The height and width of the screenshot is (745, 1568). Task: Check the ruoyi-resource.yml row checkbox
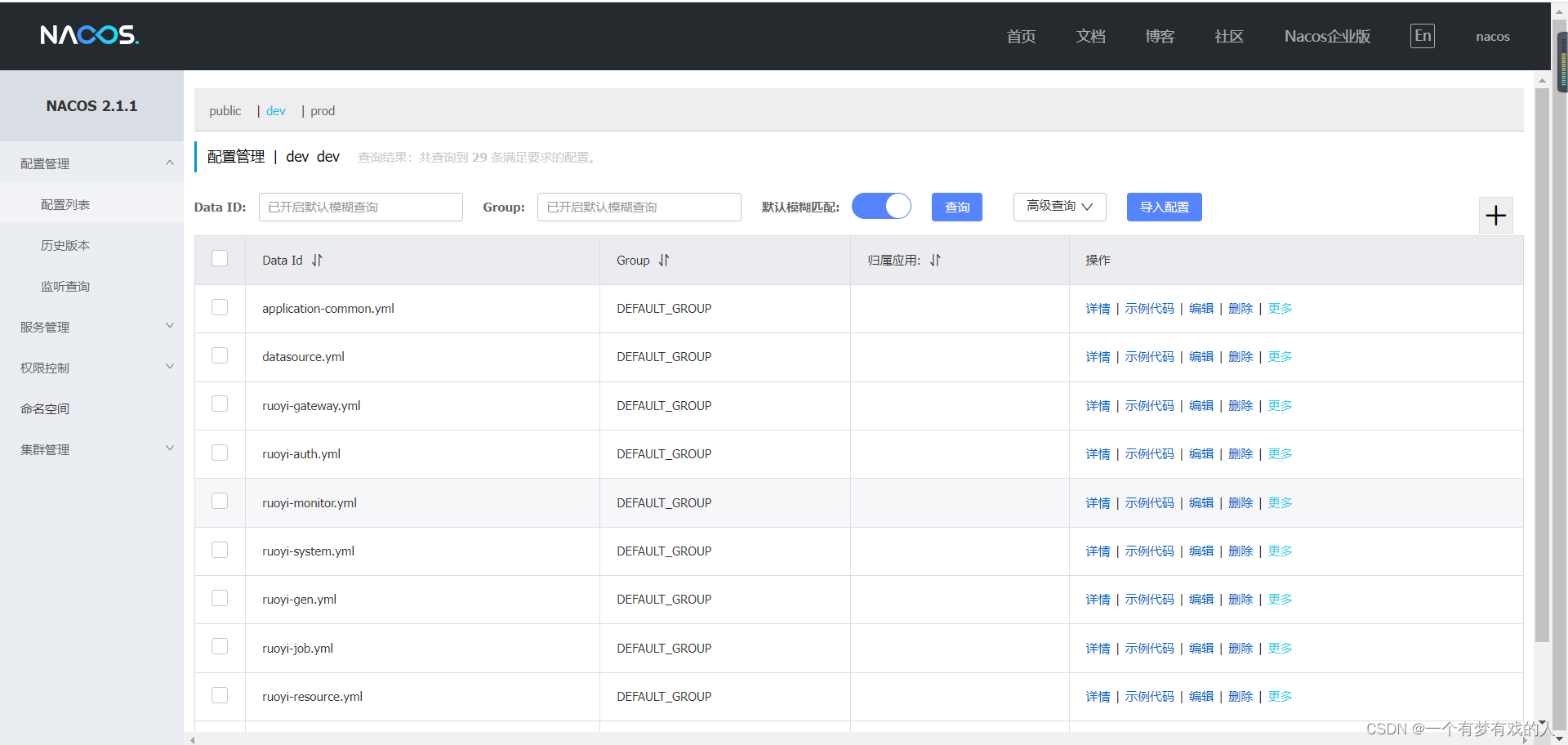click(220, 695)
